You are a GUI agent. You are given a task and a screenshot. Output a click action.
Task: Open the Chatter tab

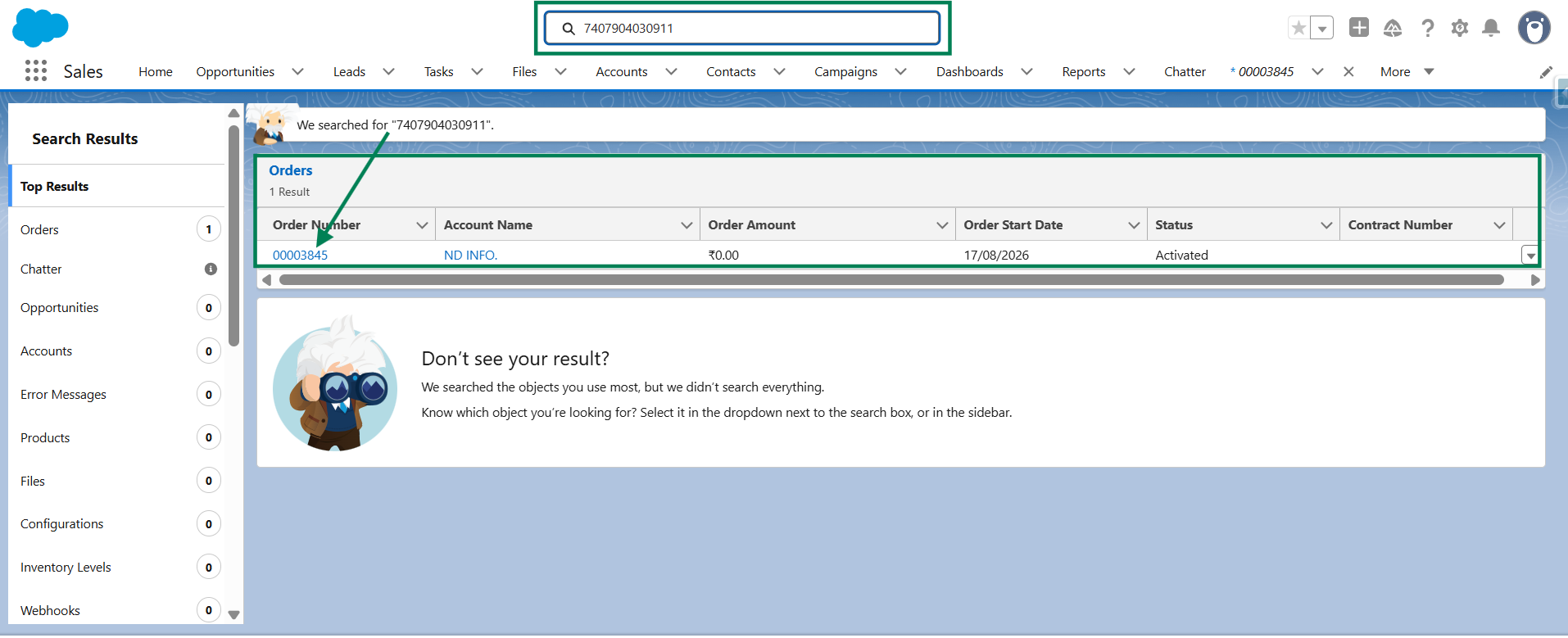click(x=1185, y=71)
